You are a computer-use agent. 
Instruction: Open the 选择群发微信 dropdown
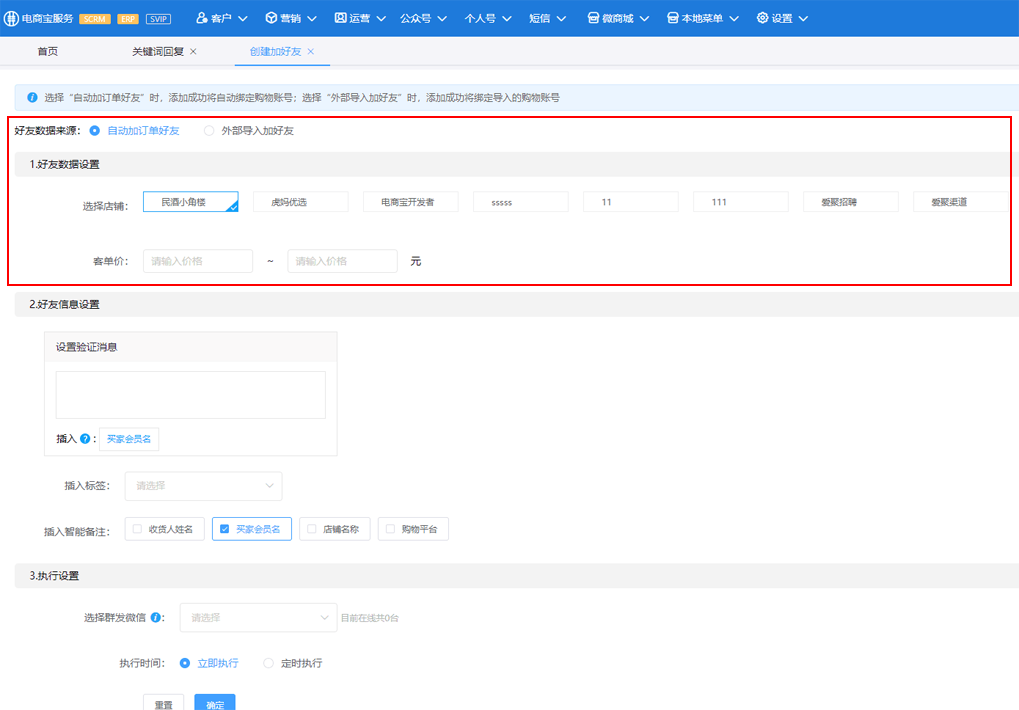point(258,618)
